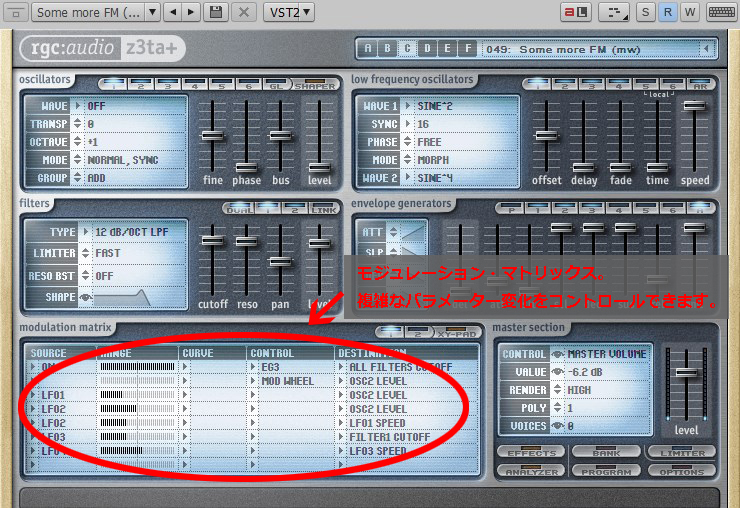Toggle the W write automation button
This screenshot has width=740, height=508.
(x=690, y=12)
